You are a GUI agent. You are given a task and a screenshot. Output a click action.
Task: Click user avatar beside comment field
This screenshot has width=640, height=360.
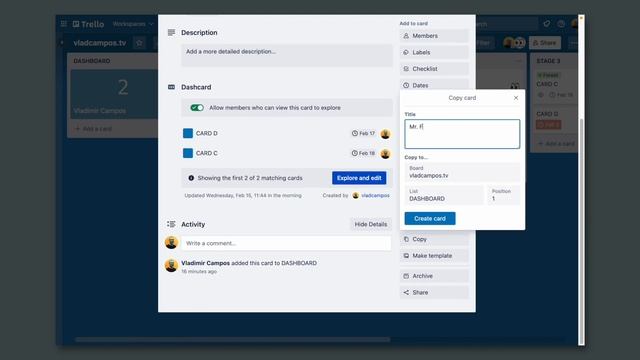(171, 242)
